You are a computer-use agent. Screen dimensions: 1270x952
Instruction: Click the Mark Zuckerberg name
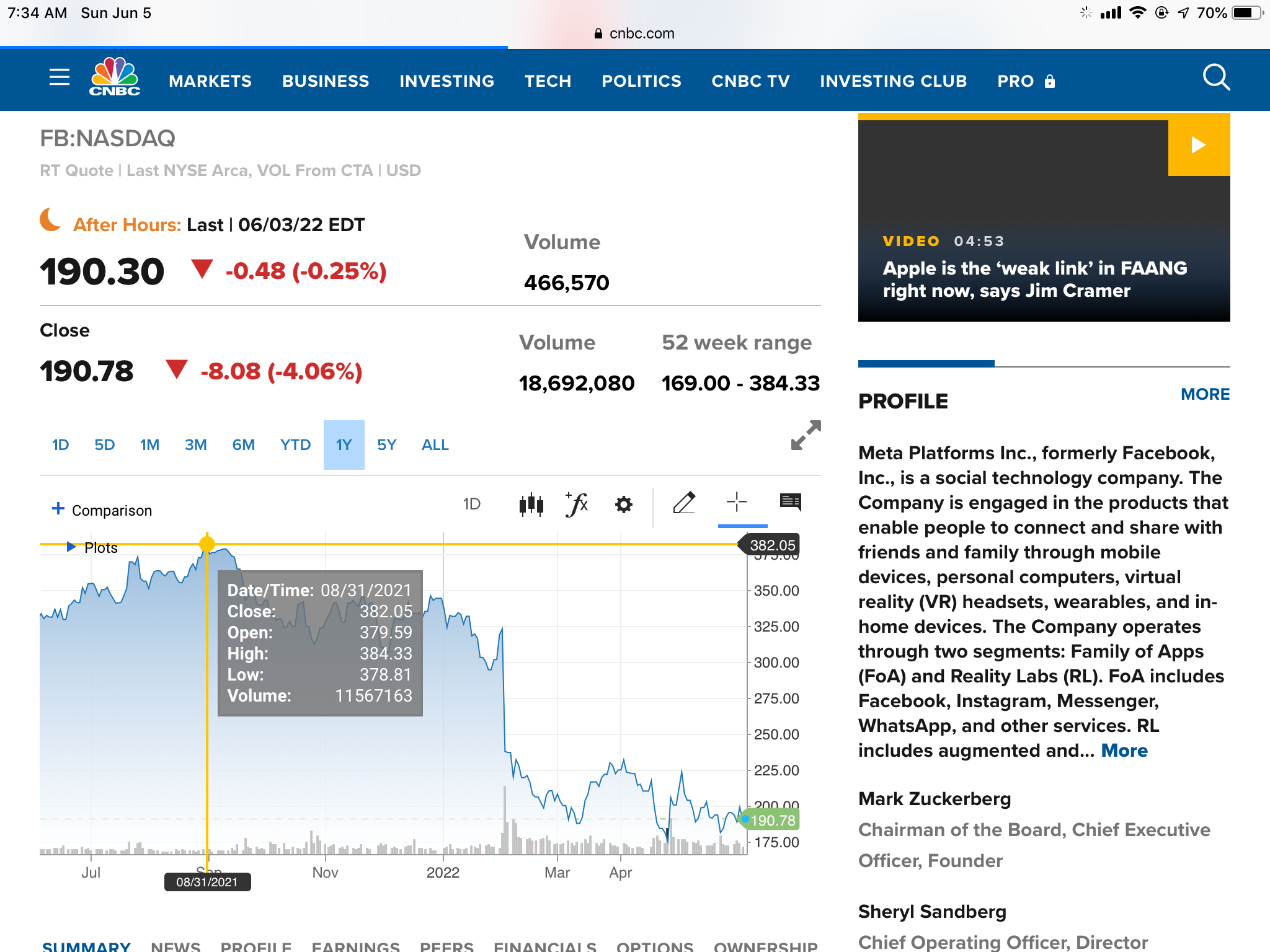pos(935,799)
